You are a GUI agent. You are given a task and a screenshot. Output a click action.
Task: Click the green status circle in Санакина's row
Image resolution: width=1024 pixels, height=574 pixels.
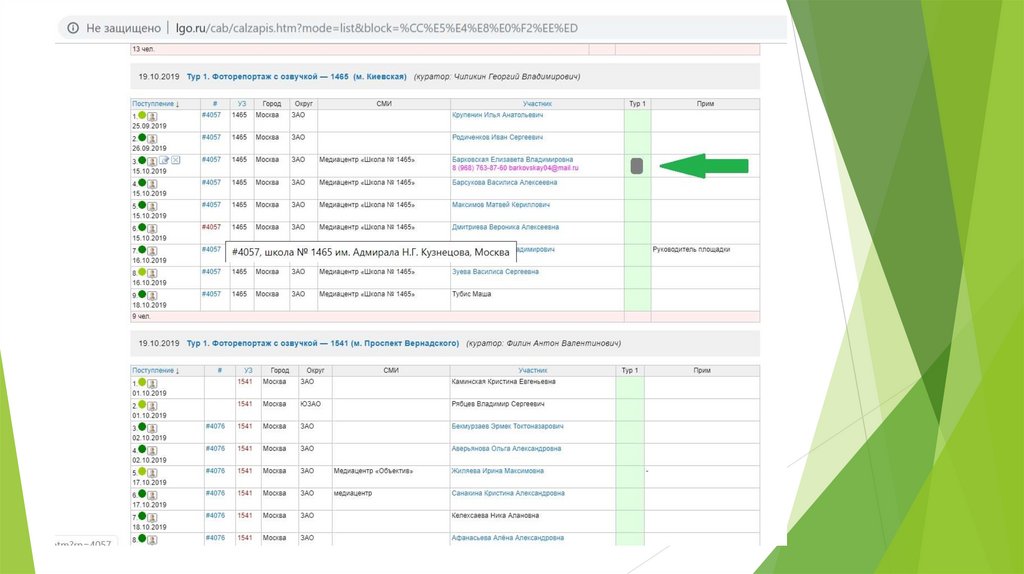click(142, 494)
